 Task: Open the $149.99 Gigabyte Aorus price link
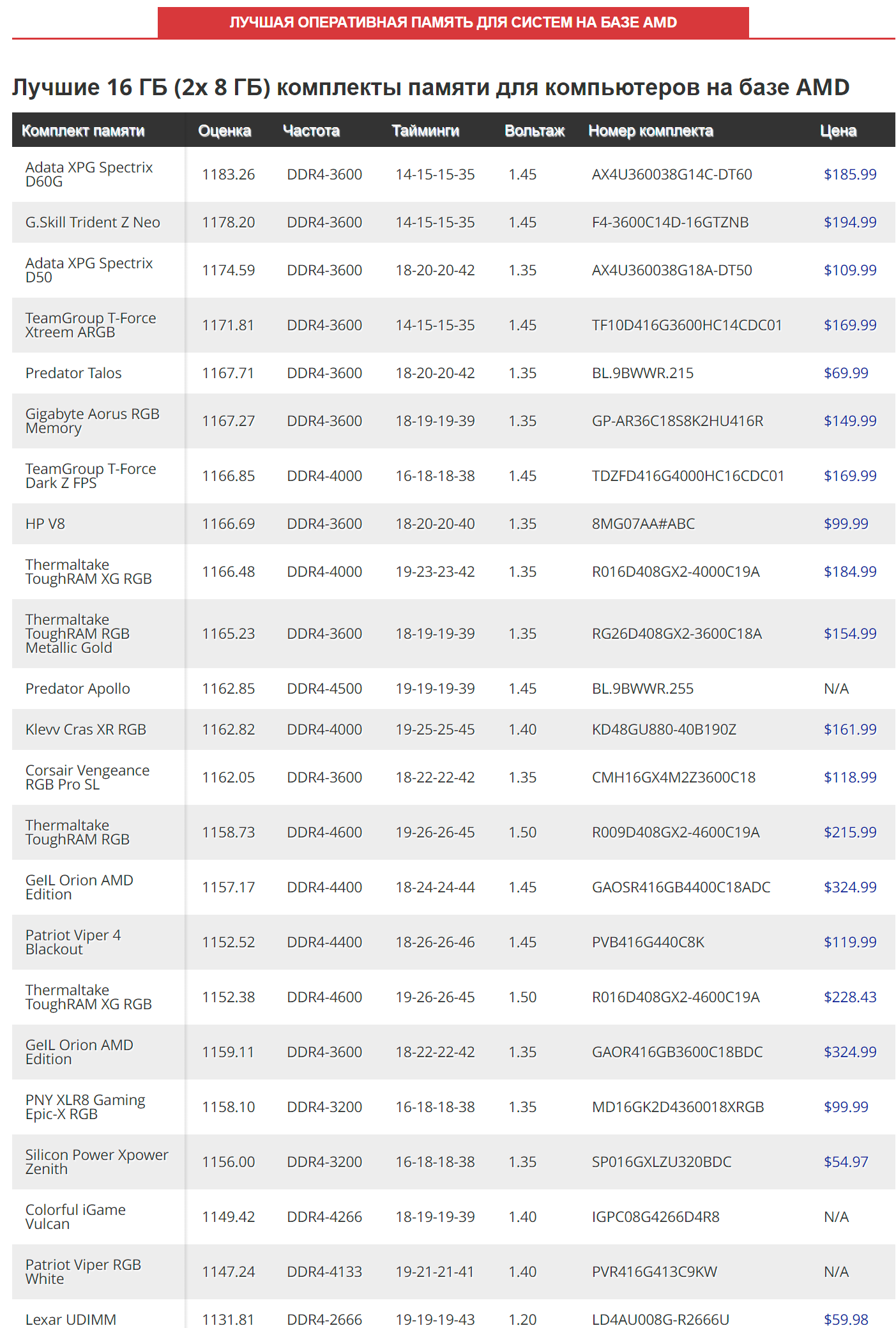click(849, 421)
